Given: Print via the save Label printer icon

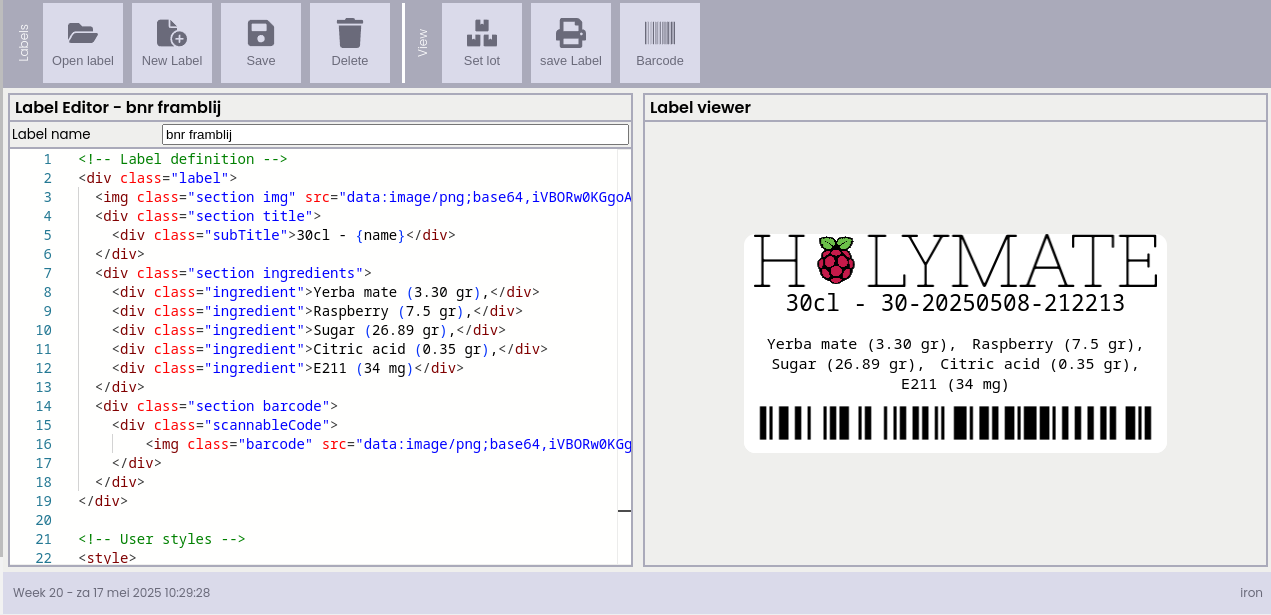Looking at the screenshot, I should pos(570,42).
